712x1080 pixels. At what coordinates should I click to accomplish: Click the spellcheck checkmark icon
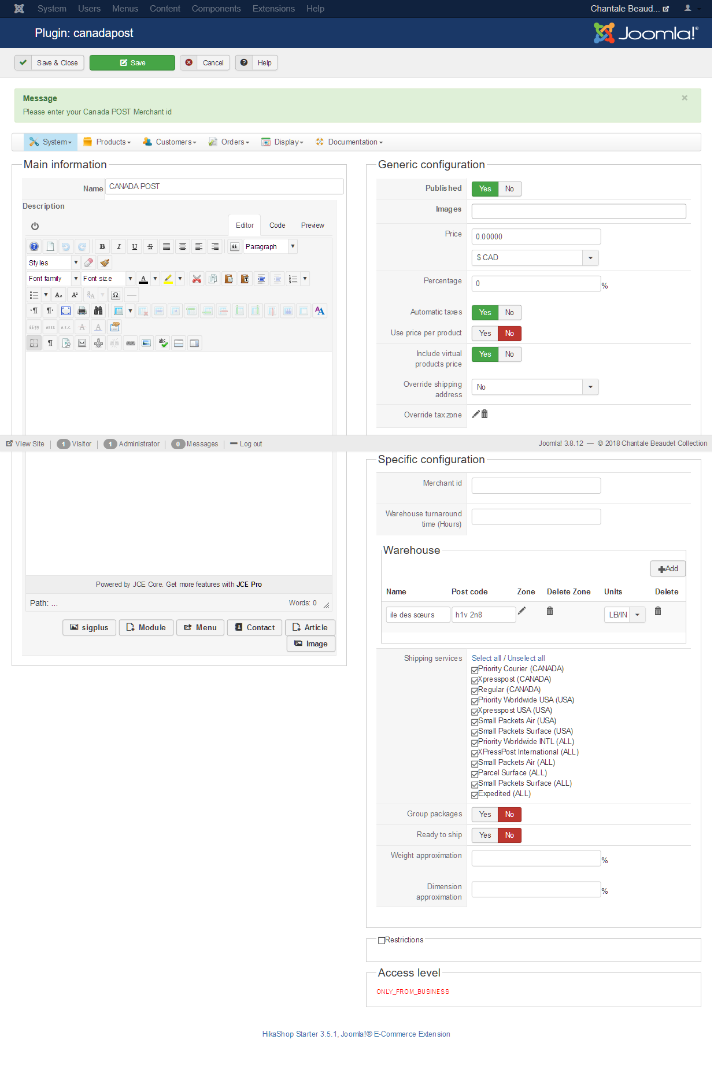point(163,343)
